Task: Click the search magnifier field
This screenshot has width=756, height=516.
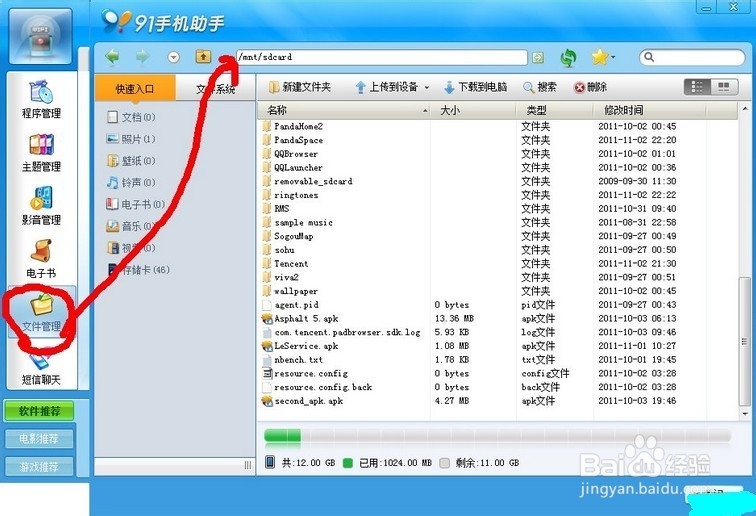Action: coord(692,57)
